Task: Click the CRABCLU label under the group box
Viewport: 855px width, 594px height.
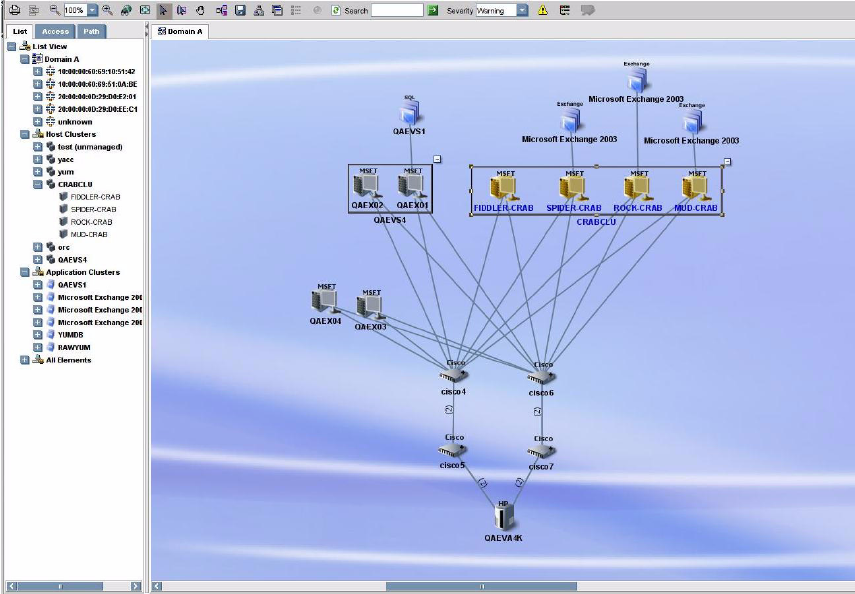Action: click(596, 222)
